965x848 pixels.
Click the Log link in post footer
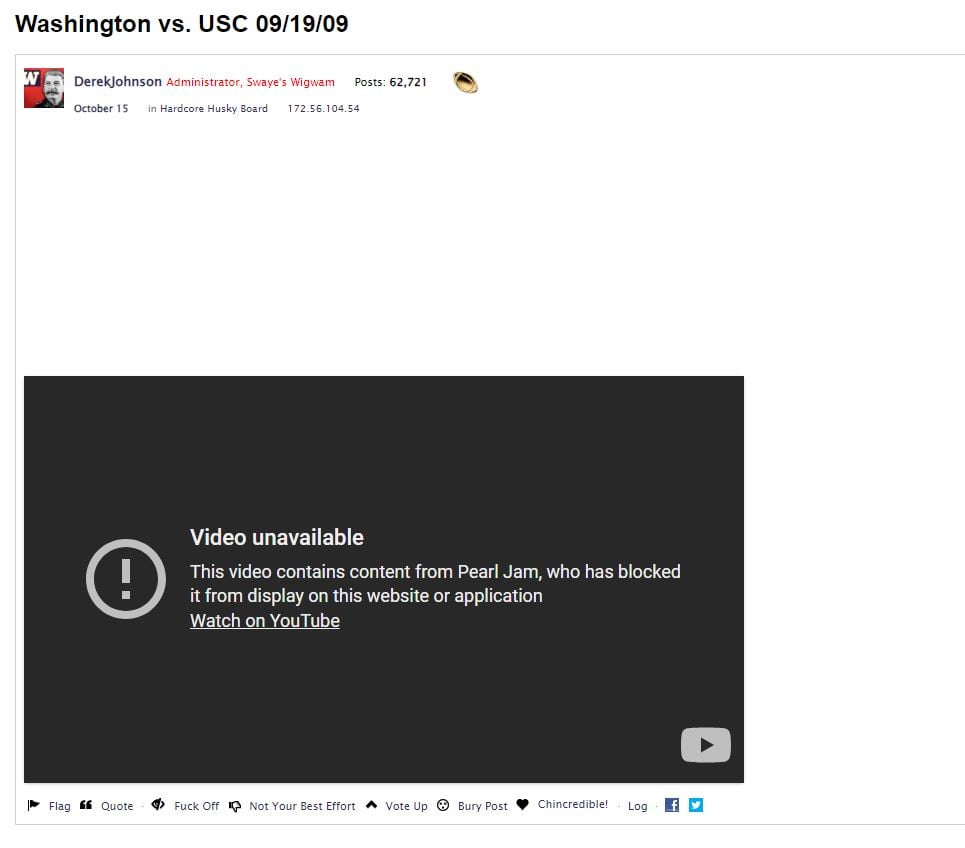(x=638, y=806)
